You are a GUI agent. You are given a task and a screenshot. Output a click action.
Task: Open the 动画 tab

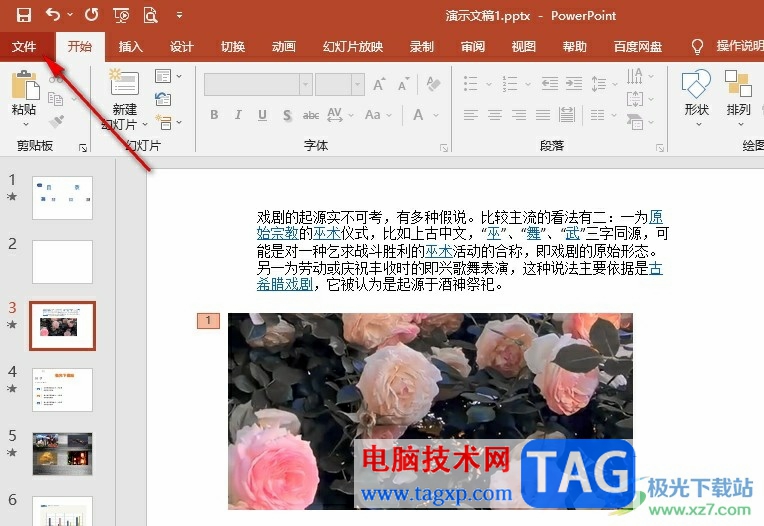tap(284, 47)
